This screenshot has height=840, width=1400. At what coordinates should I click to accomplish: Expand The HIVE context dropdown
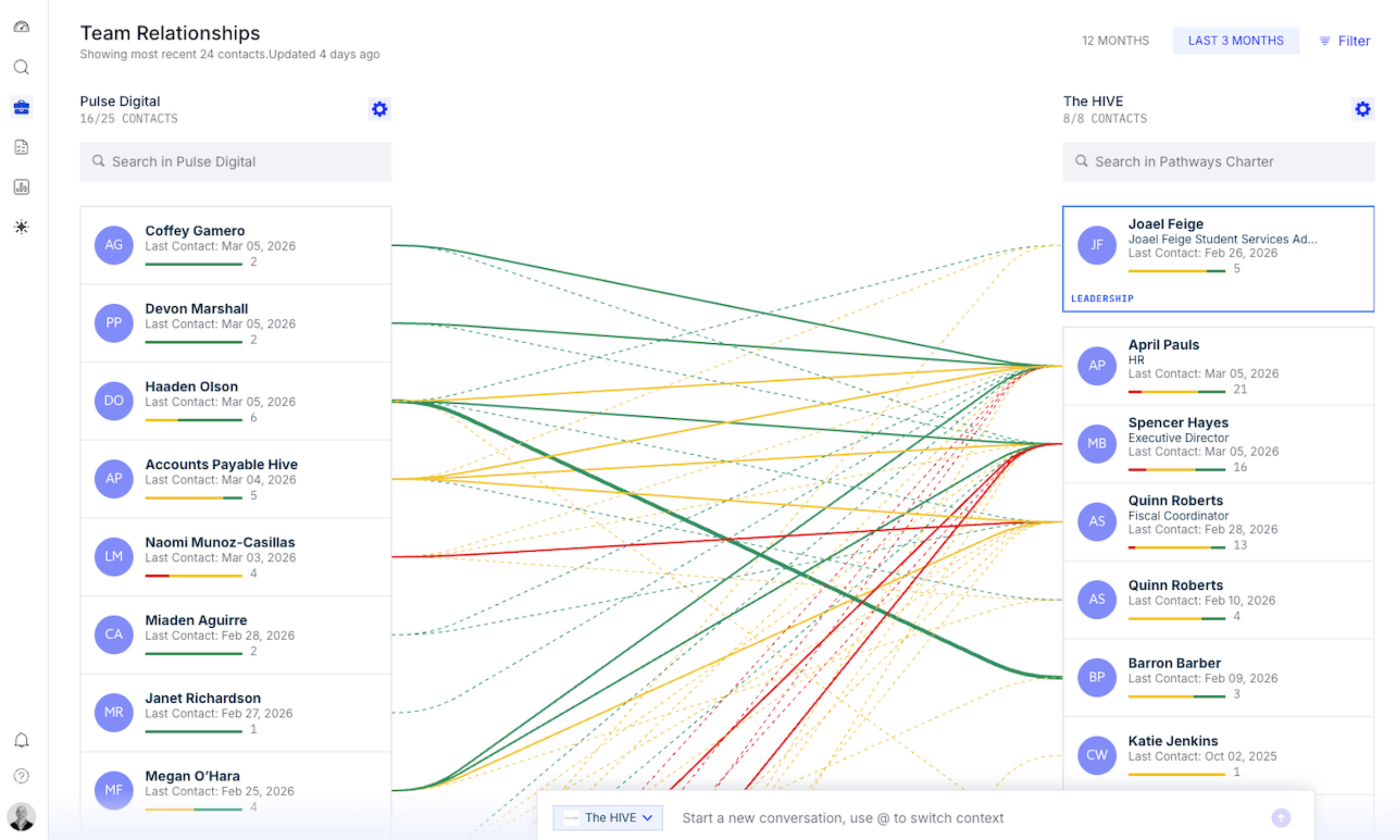pyautogui.click(x=608, y=818)
